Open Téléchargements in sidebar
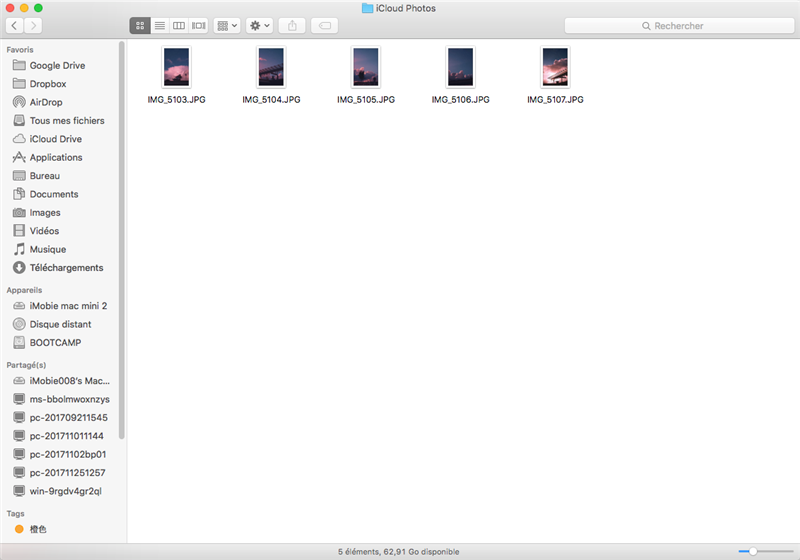Viewport: 800px width, 560px height. [x=66, y=267]
